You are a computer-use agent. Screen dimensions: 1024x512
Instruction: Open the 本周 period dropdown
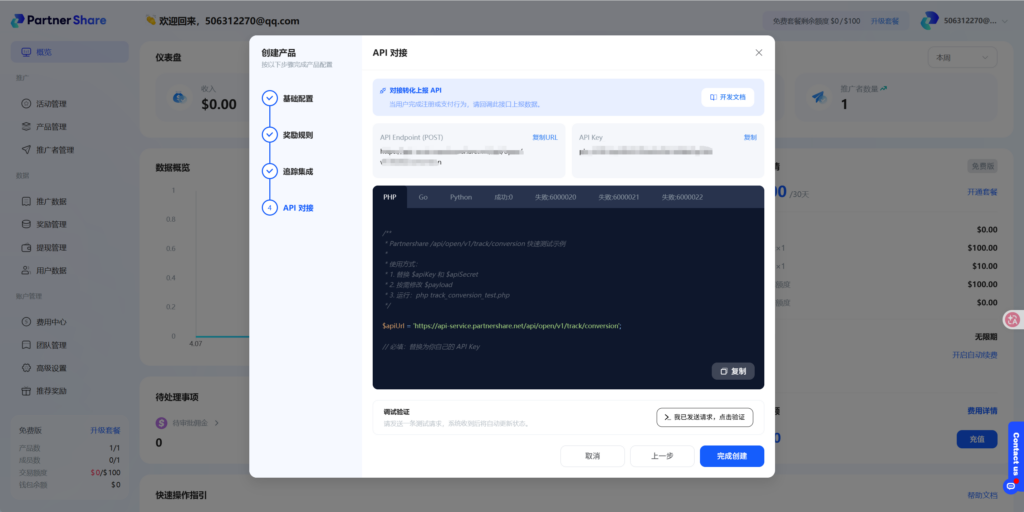(961, 58)
